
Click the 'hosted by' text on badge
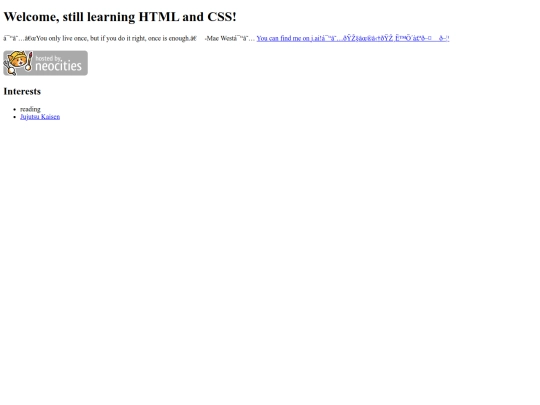click(x=48, y=58)
